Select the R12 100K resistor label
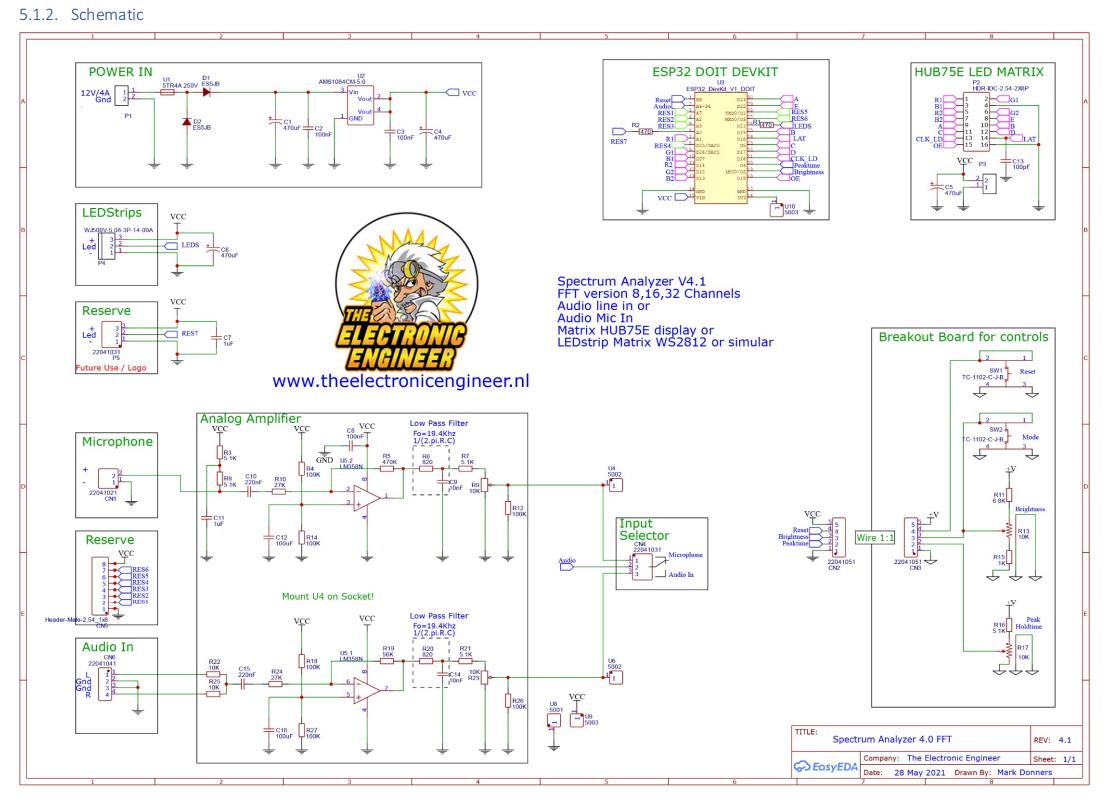This screenshot has height=802, width=1107. (x=519, y=510)
